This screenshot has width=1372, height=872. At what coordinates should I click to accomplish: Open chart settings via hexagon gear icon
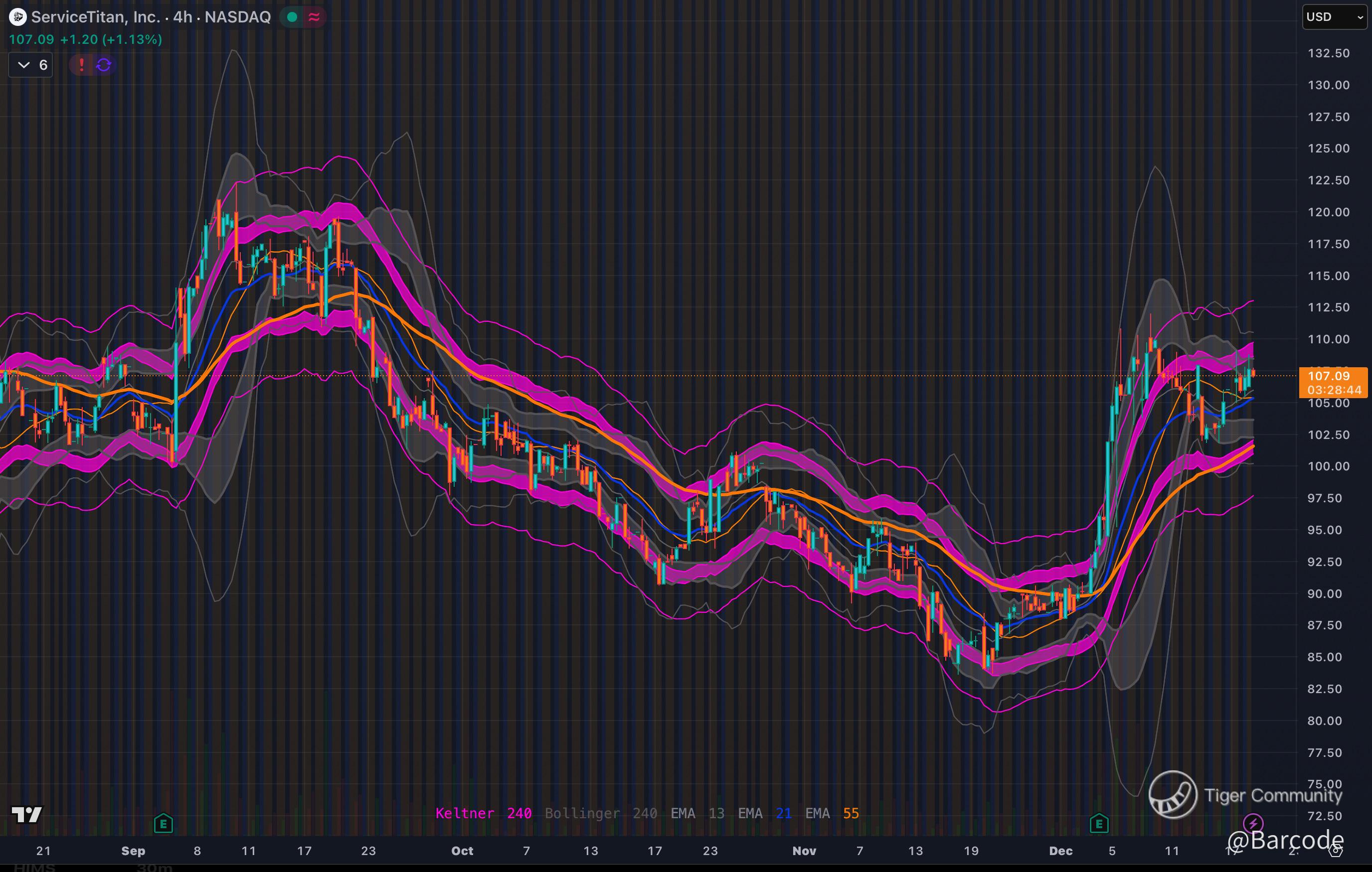pos(1336,851)
